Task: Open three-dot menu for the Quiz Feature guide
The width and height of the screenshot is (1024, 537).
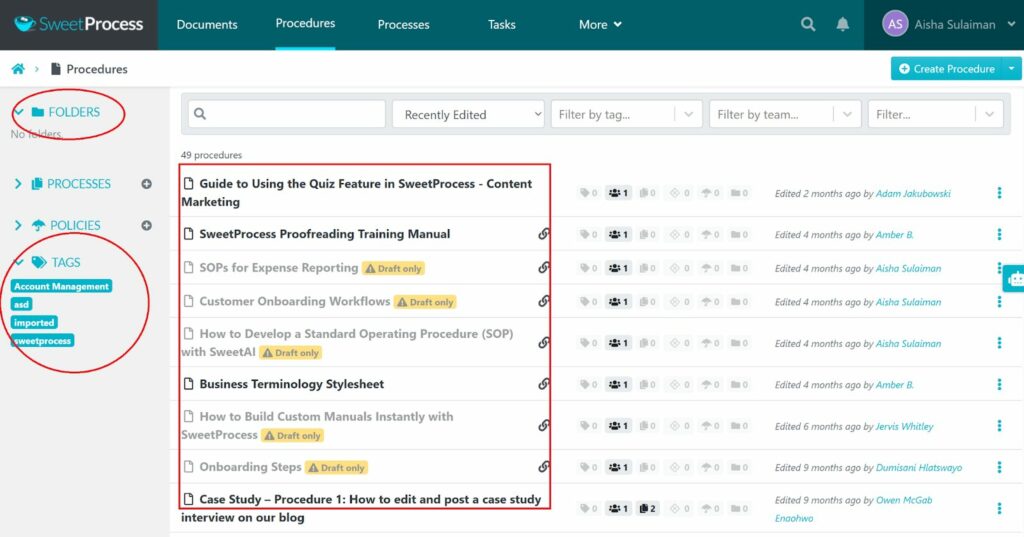Action: [999, 193]
